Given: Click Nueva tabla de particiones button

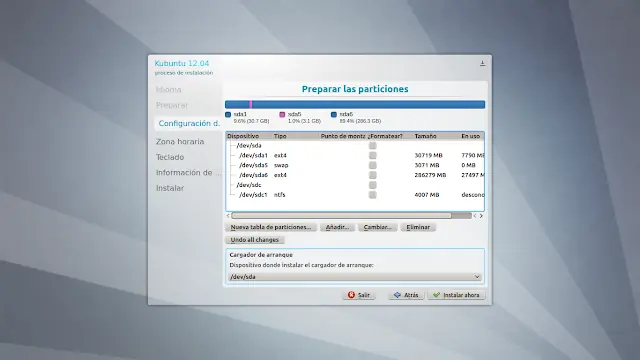Looking at the screenshot, I should [271, 227].
